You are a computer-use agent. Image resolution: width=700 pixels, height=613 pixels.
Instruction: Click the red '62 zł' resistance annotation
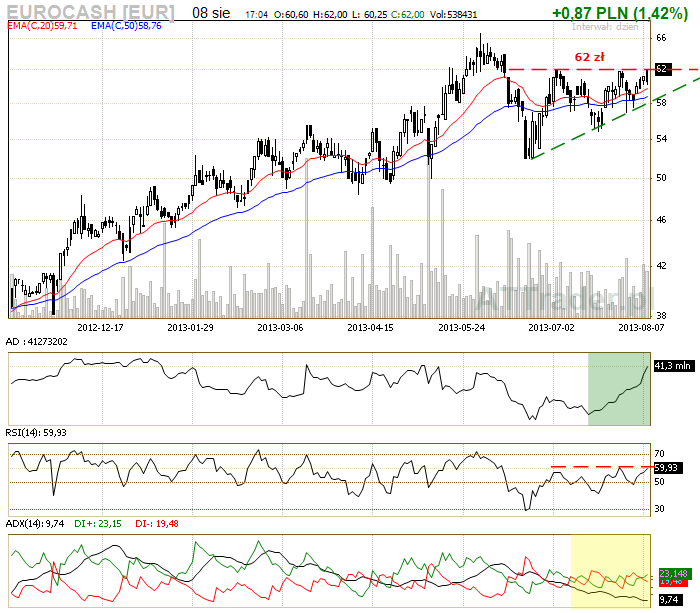pos(589,57)
